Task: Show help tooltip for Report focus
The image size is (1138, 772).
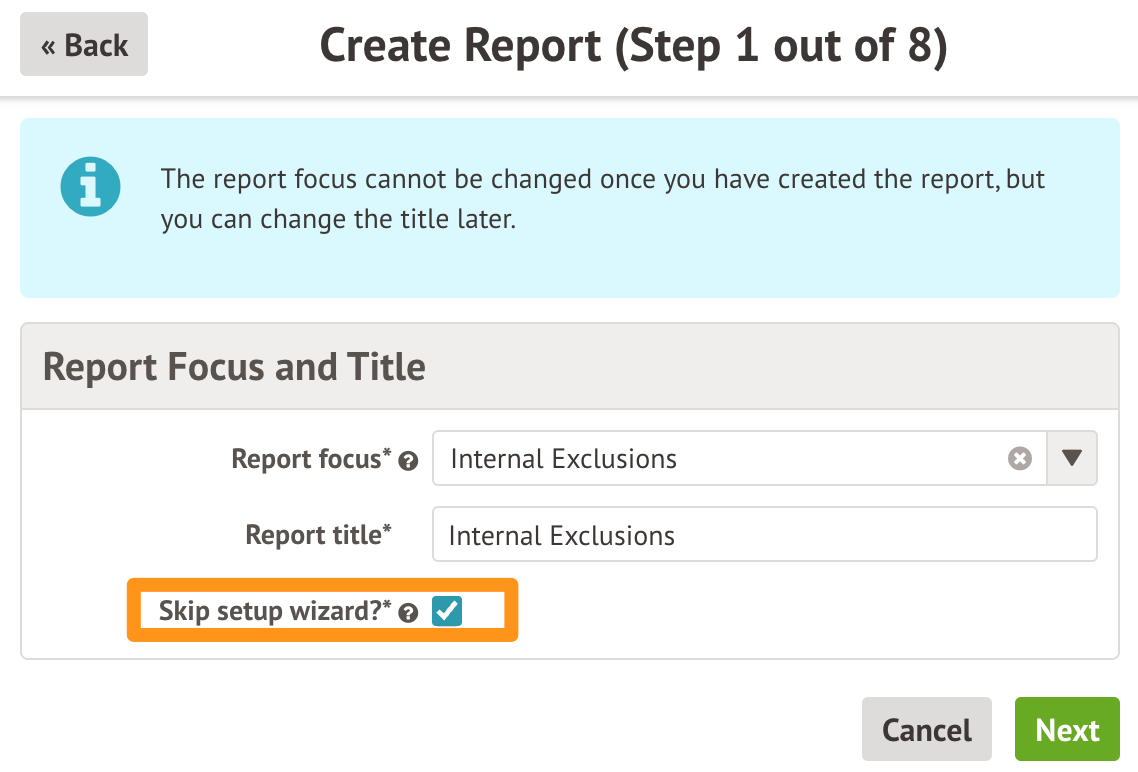Action: click(408, 461)
